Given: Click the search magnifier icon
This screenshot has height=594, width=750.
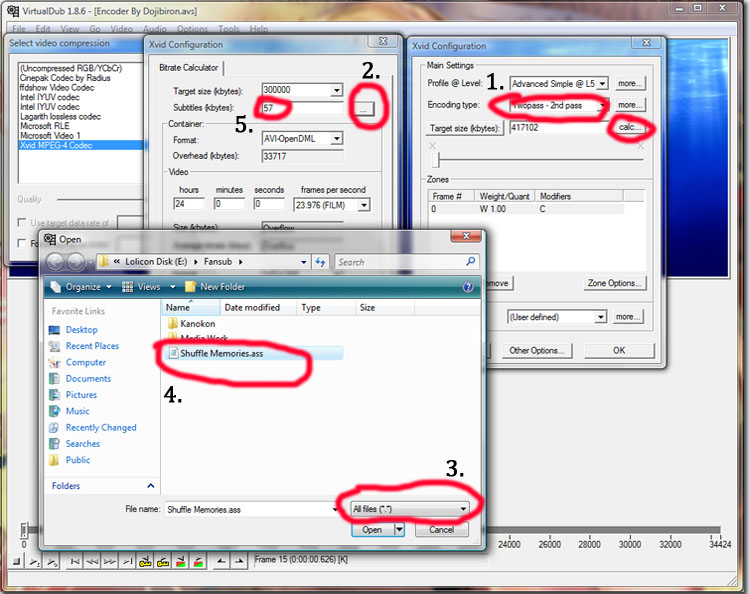Looking at the screenshot, I should (471, 261).
